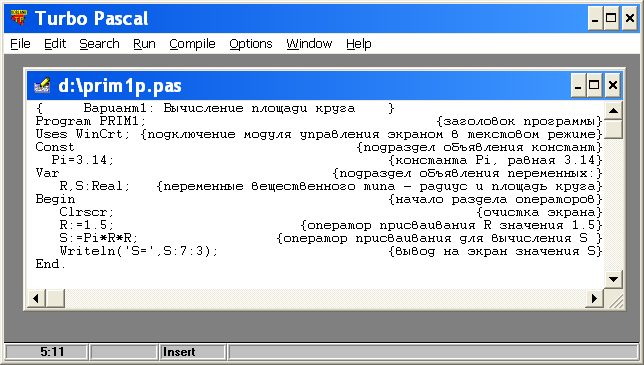Click the 'Var' keyword in code
The width and height of the screenshot is (644, 365).
(x=47, y=173)
